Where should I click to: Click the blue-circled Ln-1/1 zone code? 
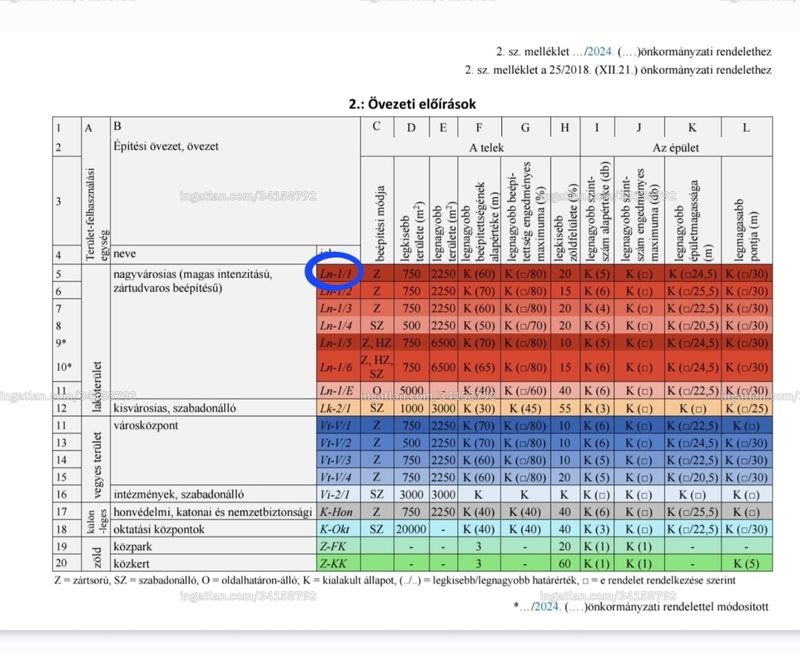(x=336, y=274)
